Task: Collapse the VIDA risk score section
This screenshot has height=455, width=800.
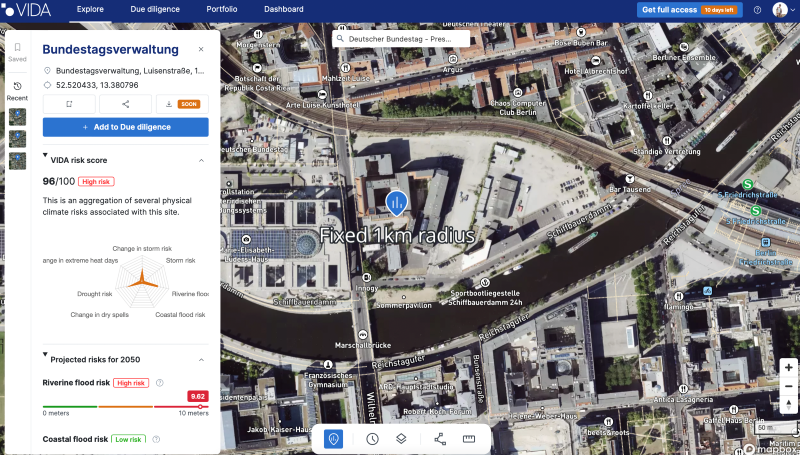Action: 201,160
